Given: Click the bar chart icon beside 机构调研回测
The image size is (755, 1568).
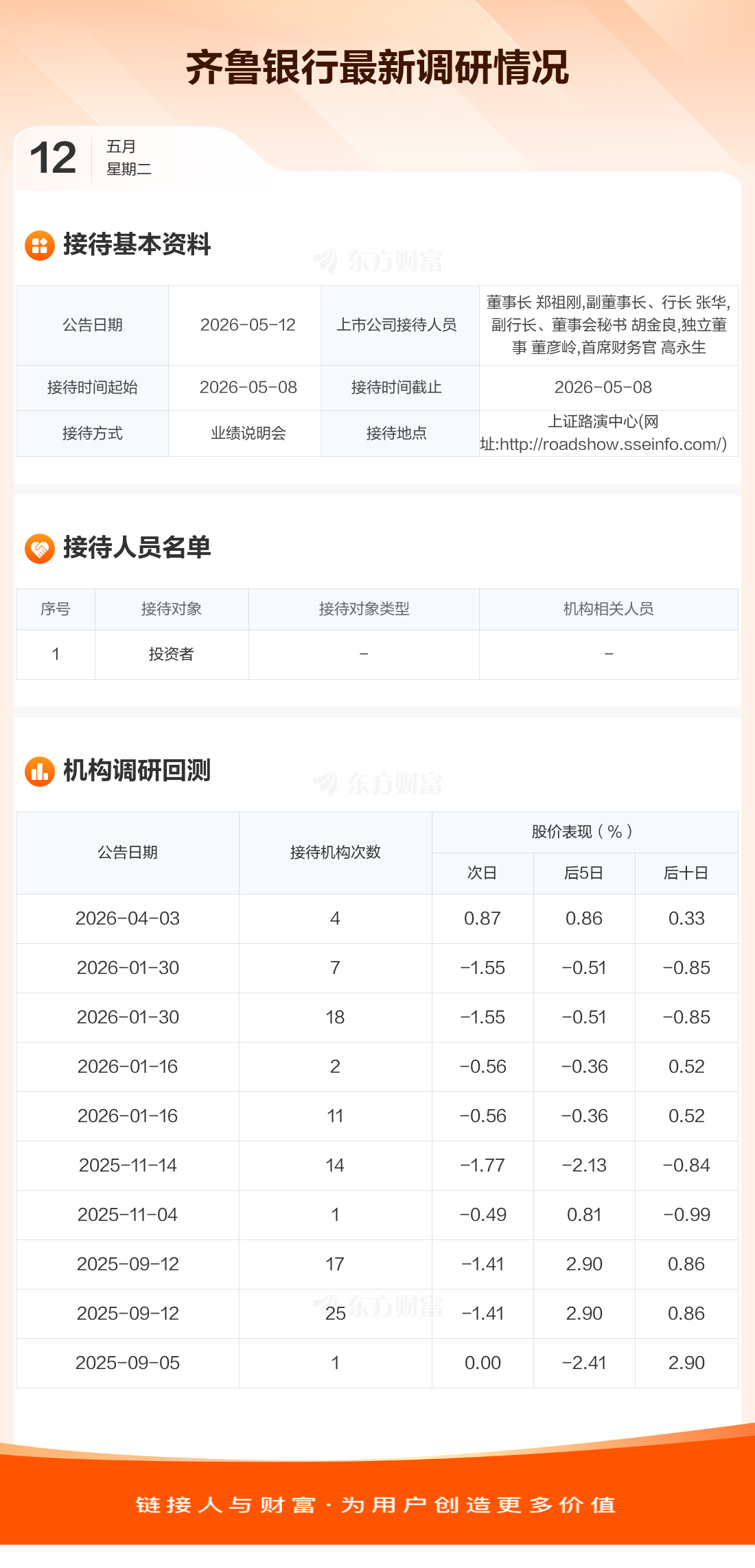Looking at the screenshot, I should point(40,772).
